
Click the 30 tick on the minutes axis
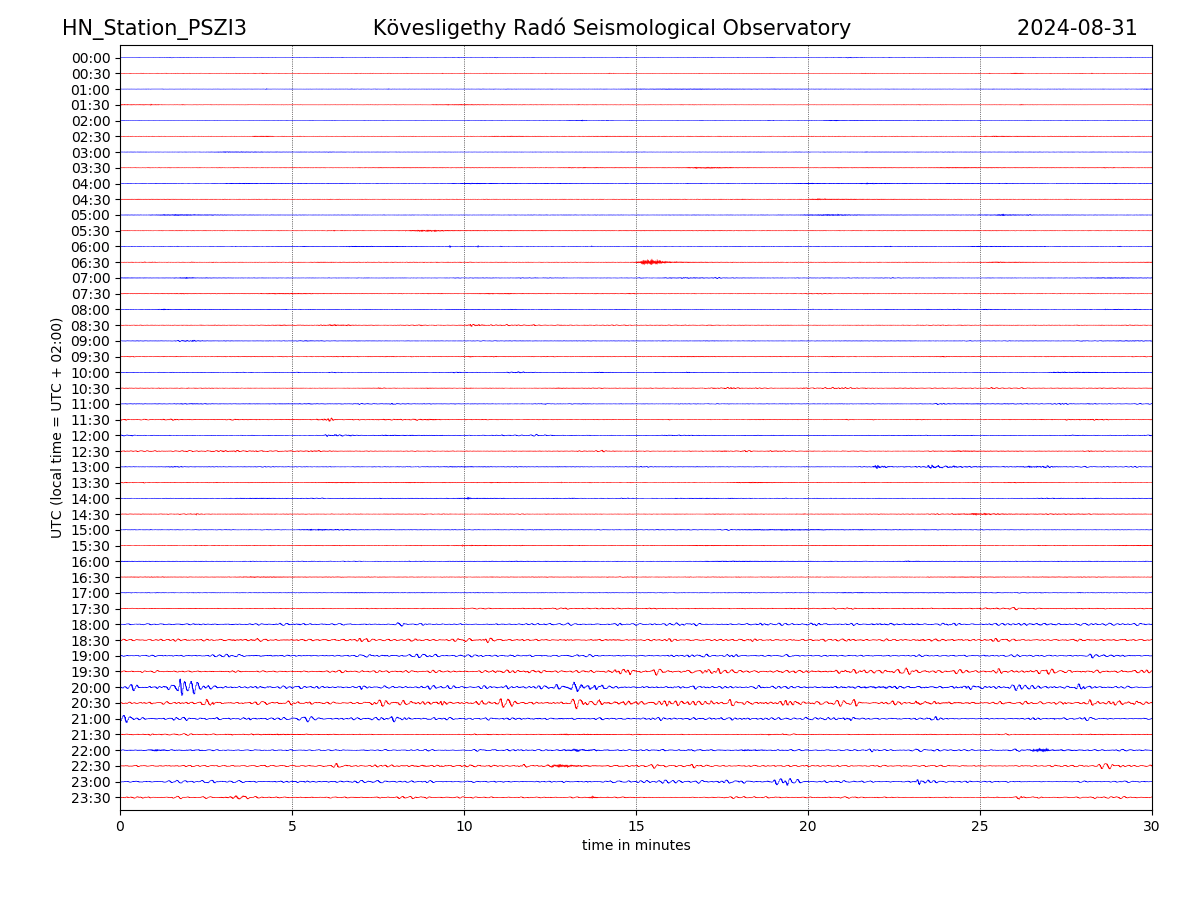point(1152,827)
